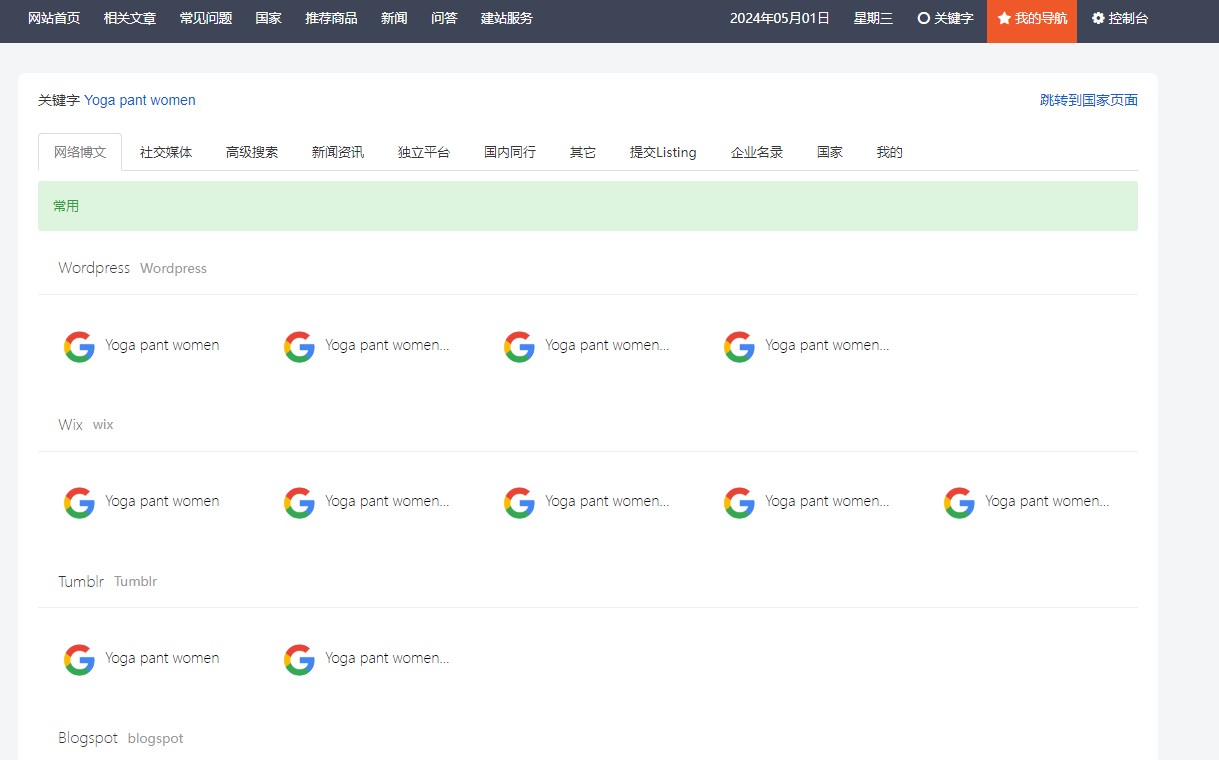
Task: Click the second Google icon in Tumblr row
Action: point(299,660)
